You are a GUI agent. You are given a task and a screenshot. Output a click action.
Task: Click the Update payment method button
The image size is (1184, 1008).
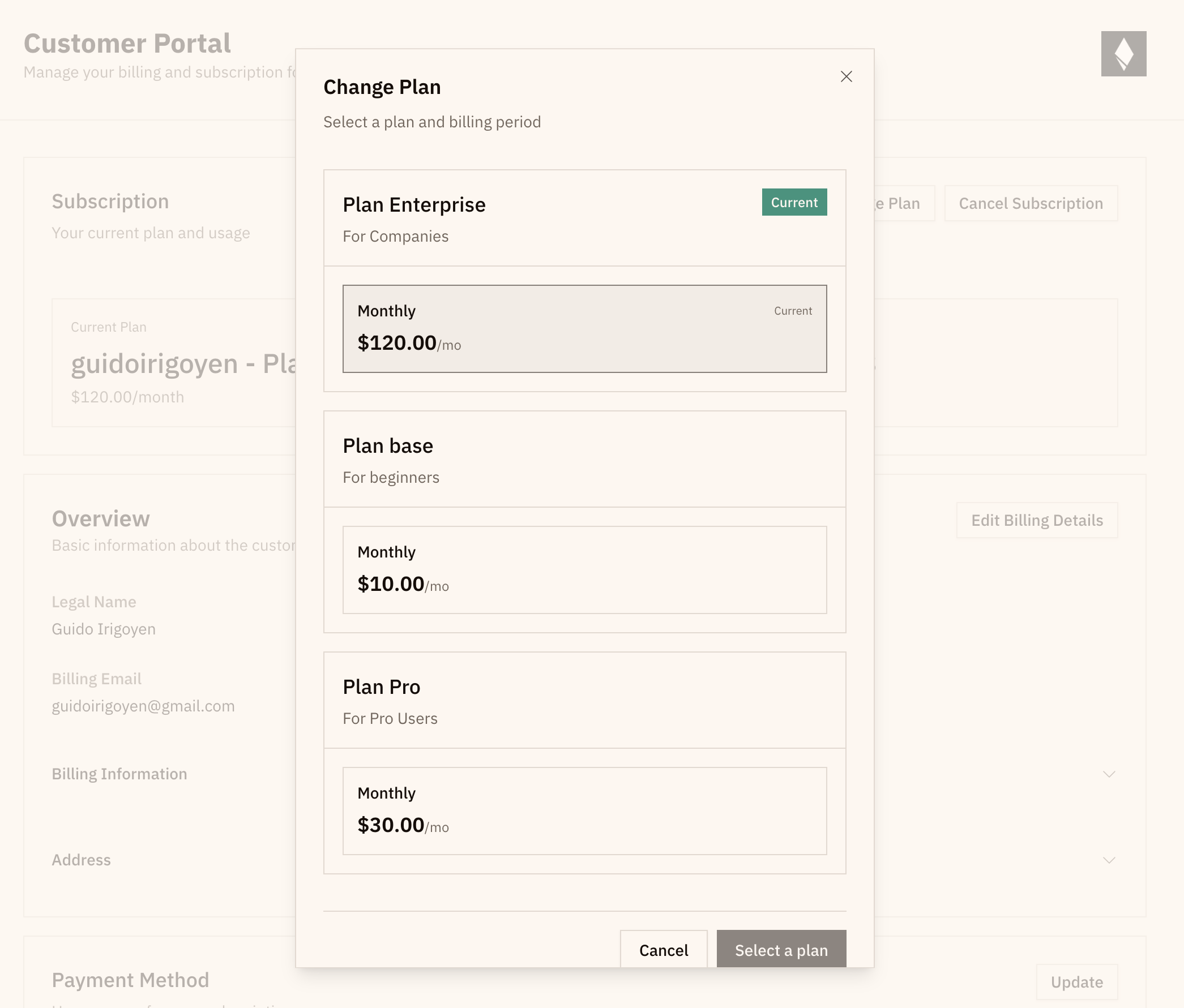1076,982
